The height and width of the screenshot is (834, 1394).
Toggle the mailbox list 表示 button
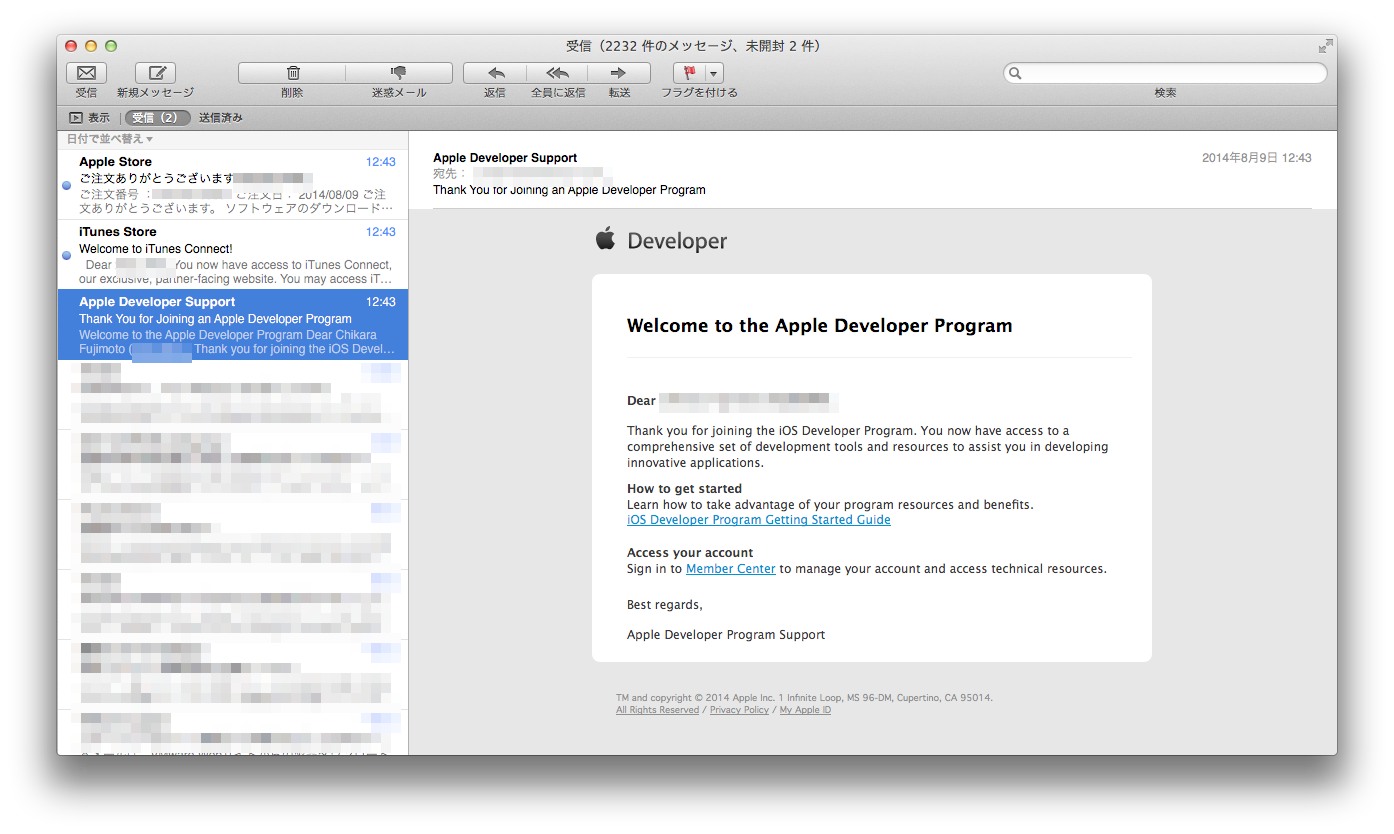pos(89,118)
